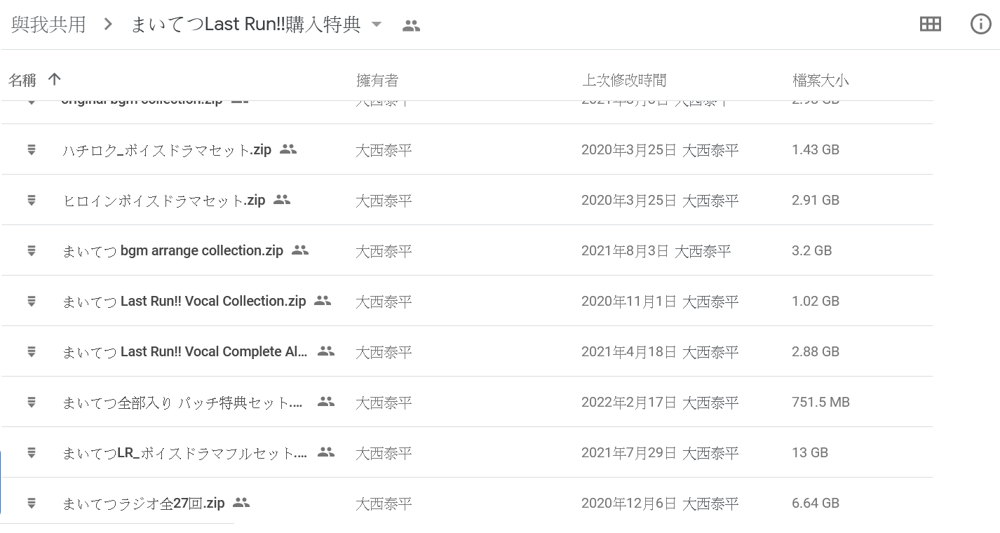Expand the まいてつLast Run!!購入特典 folder dropdown
The height and width of the screenshot is (533, 1000).
[377, 25]
